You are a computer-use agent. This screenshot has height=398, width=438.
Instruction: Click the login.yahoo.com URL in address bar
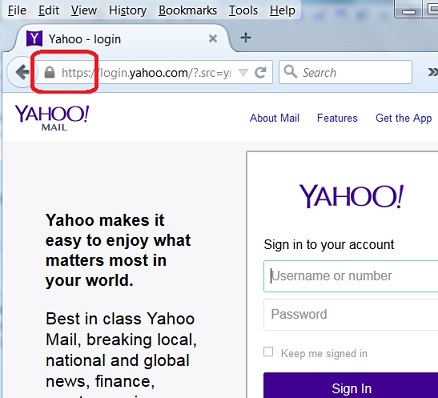pyautogui.click(x=146, y=73)
